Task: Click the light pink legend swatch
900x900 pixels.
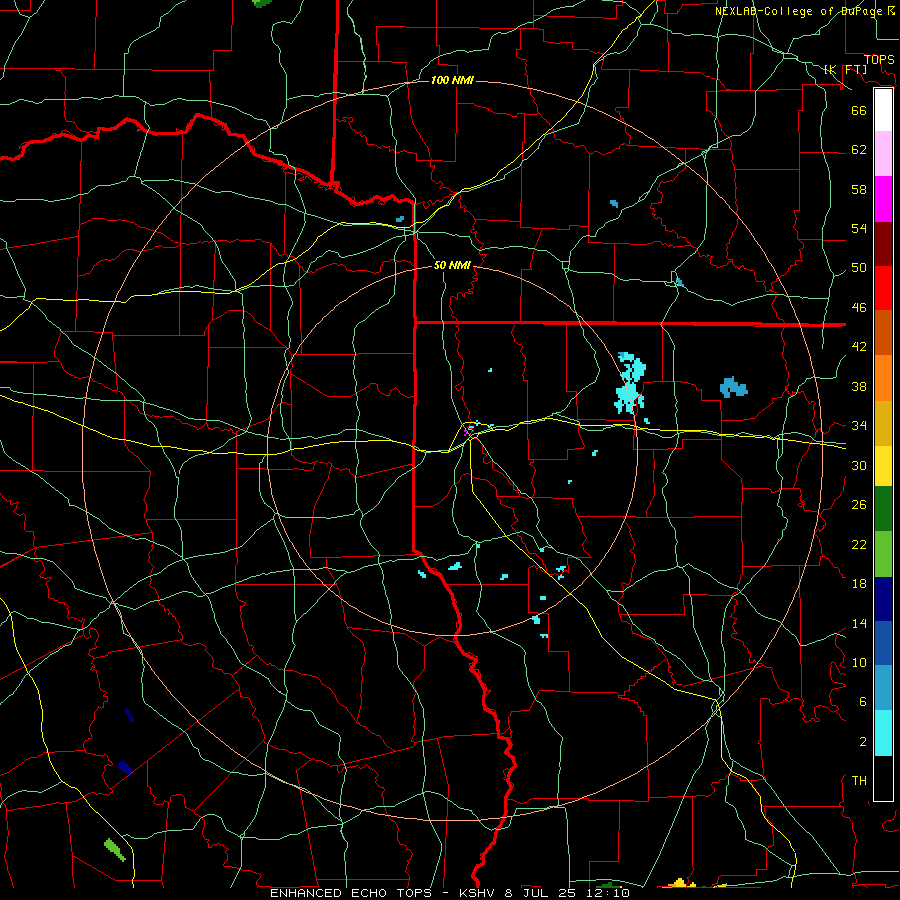Action: (883, 153)
